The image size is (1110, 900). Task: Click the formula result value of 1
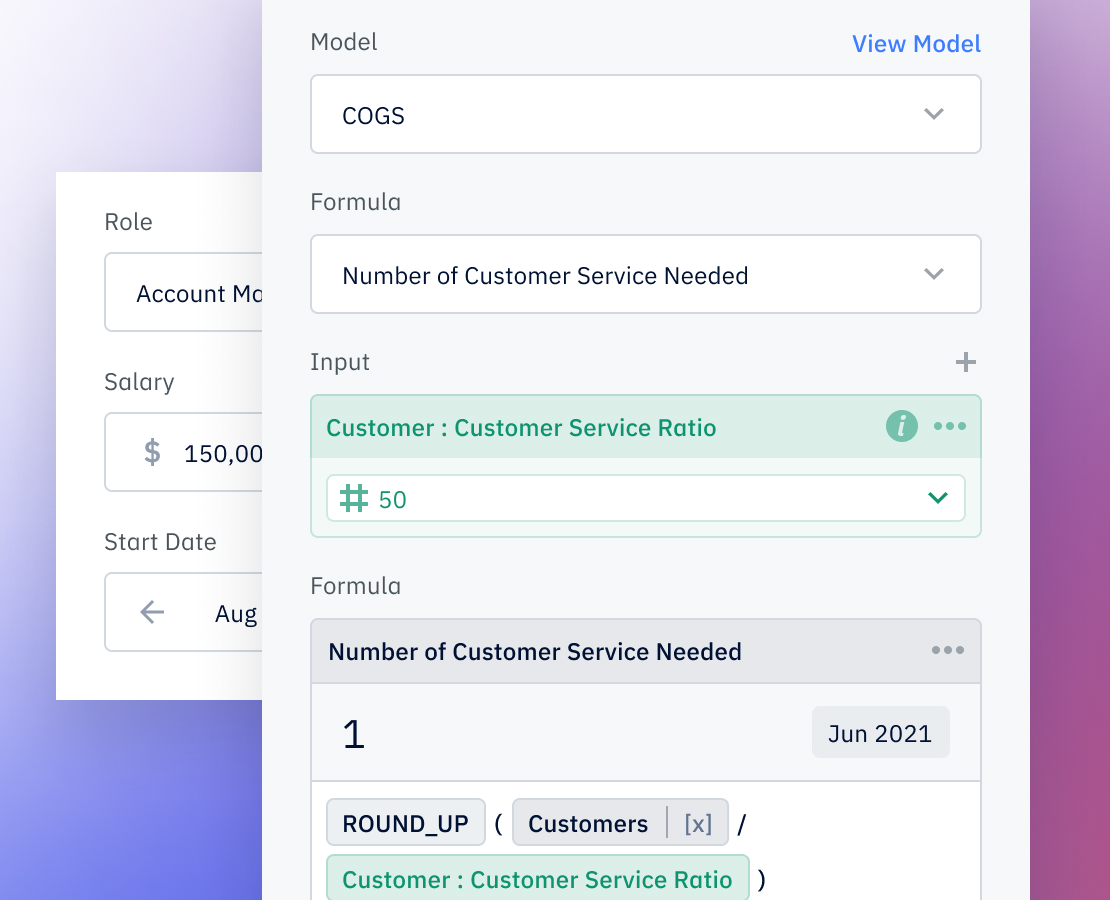click(x=353, y=733)
